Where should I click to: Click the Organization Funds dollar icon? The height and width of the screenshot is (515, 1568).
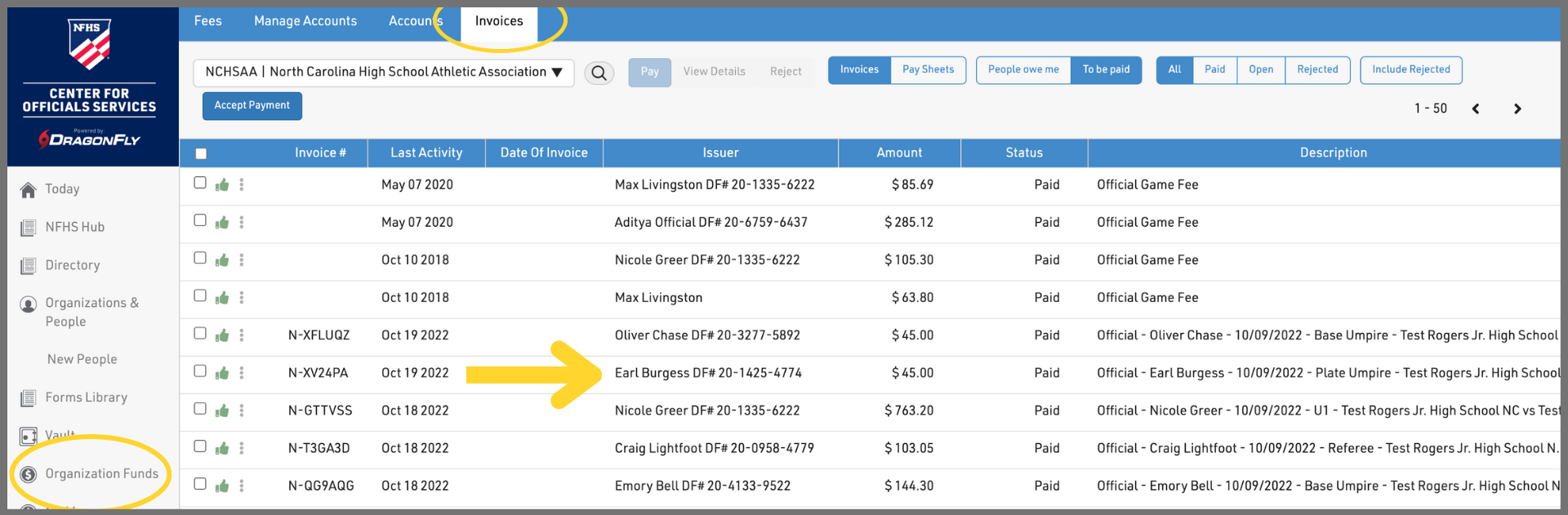coord(29,474)
